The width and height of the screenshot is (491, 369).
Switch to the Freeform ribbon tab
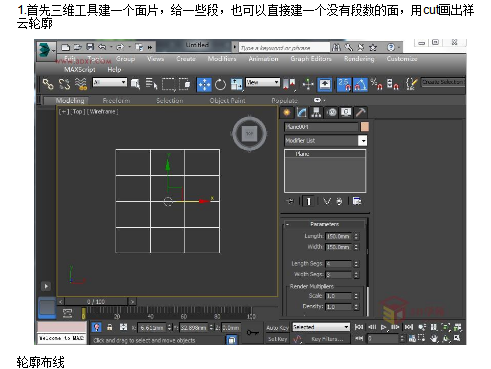(x=116, y=100)
